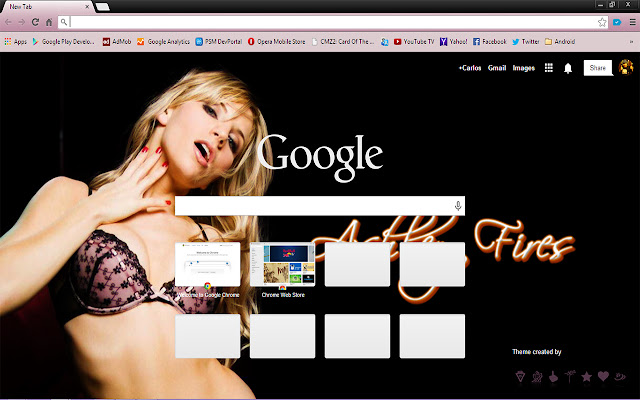The image size is (640, 400).
Task: Bookmark this page with star icon
Action: 602,22
